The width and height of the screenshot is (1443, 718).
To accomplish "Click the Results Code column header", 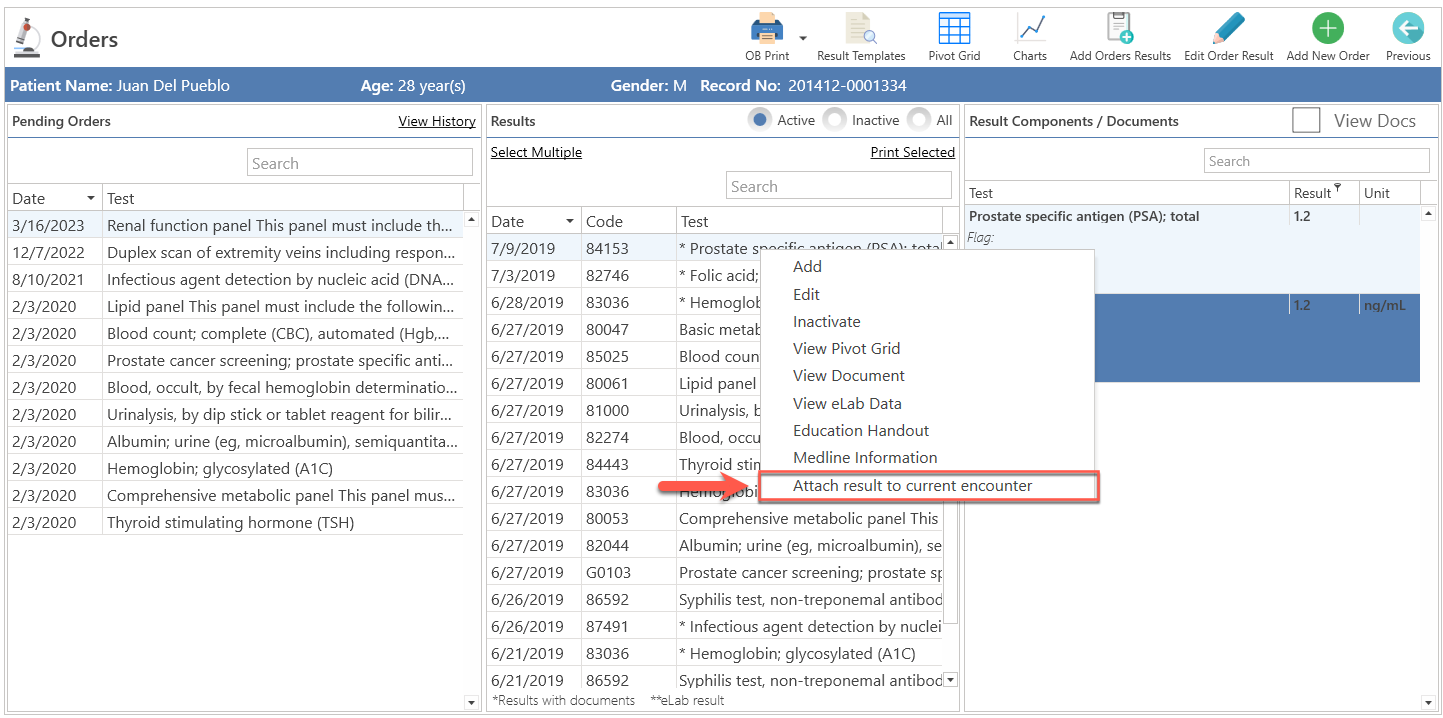I will 629,221.
